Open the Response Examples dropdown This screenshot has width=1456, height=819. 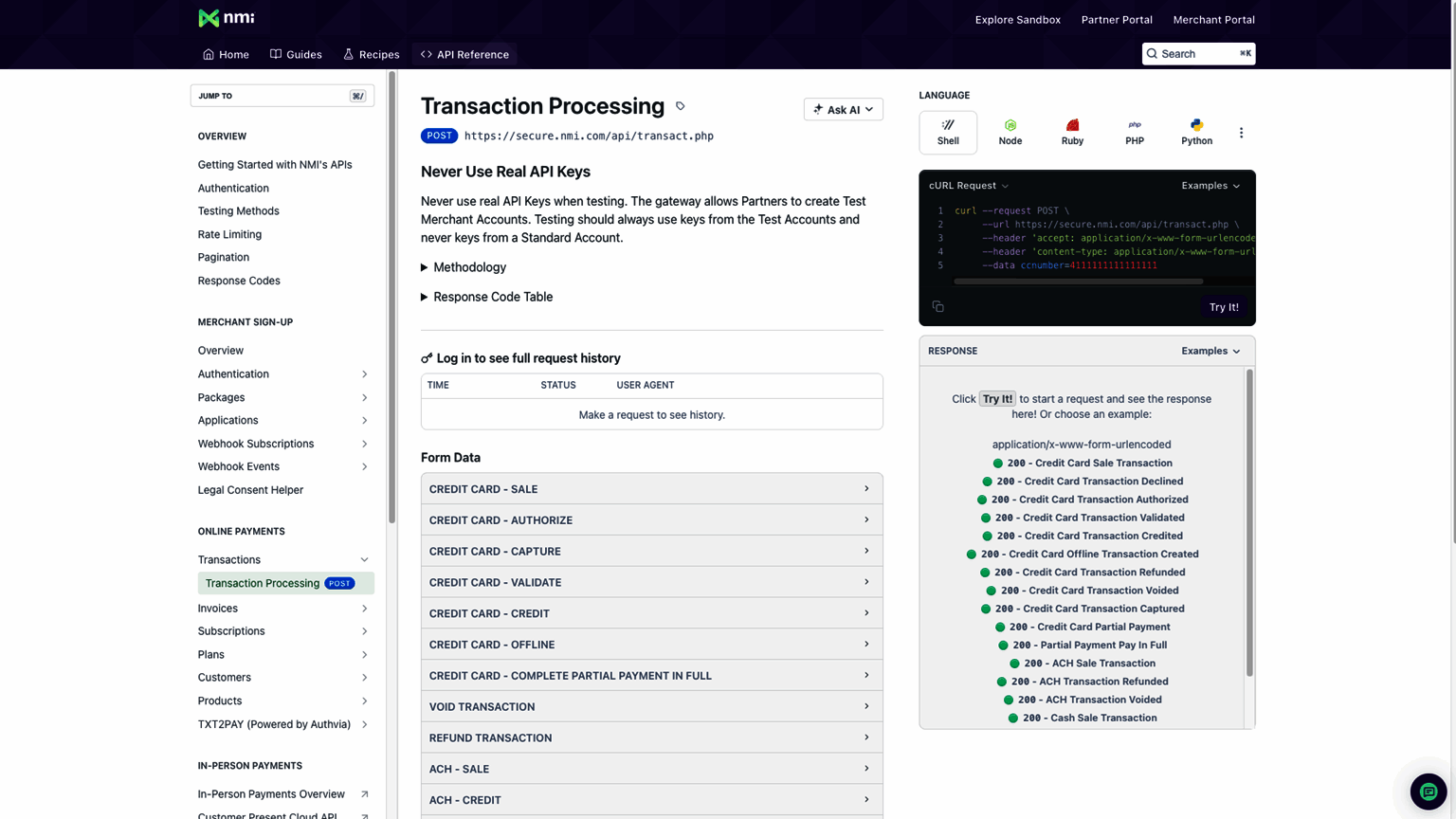click(x=1210, y=351)
